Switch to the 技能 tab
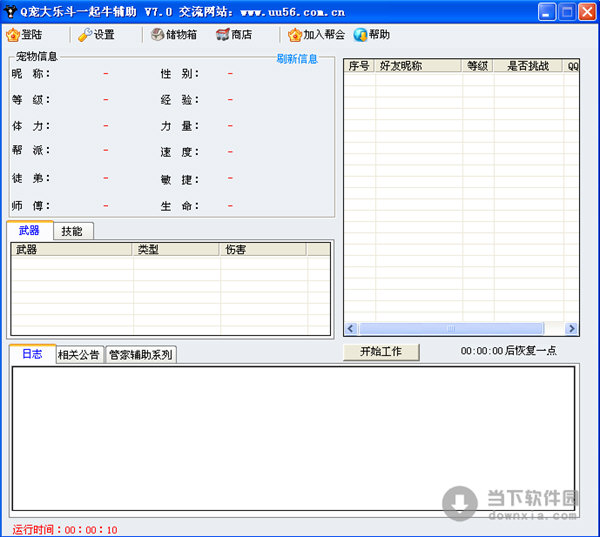This screenshot has height=537, width=600. pos(72,231)
